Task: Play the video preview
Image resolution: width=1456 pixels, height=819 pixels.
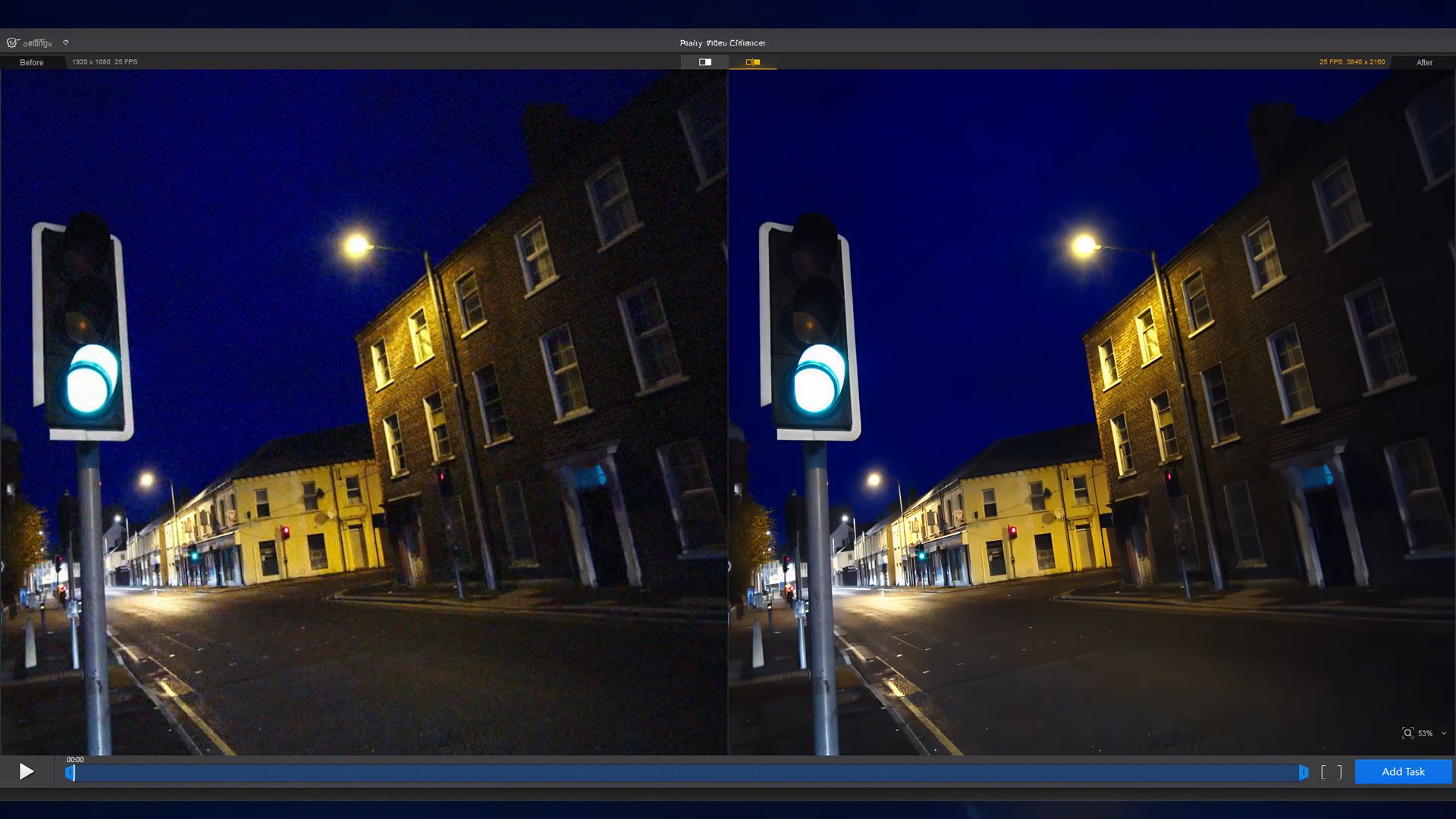Action: click(27, 771)
